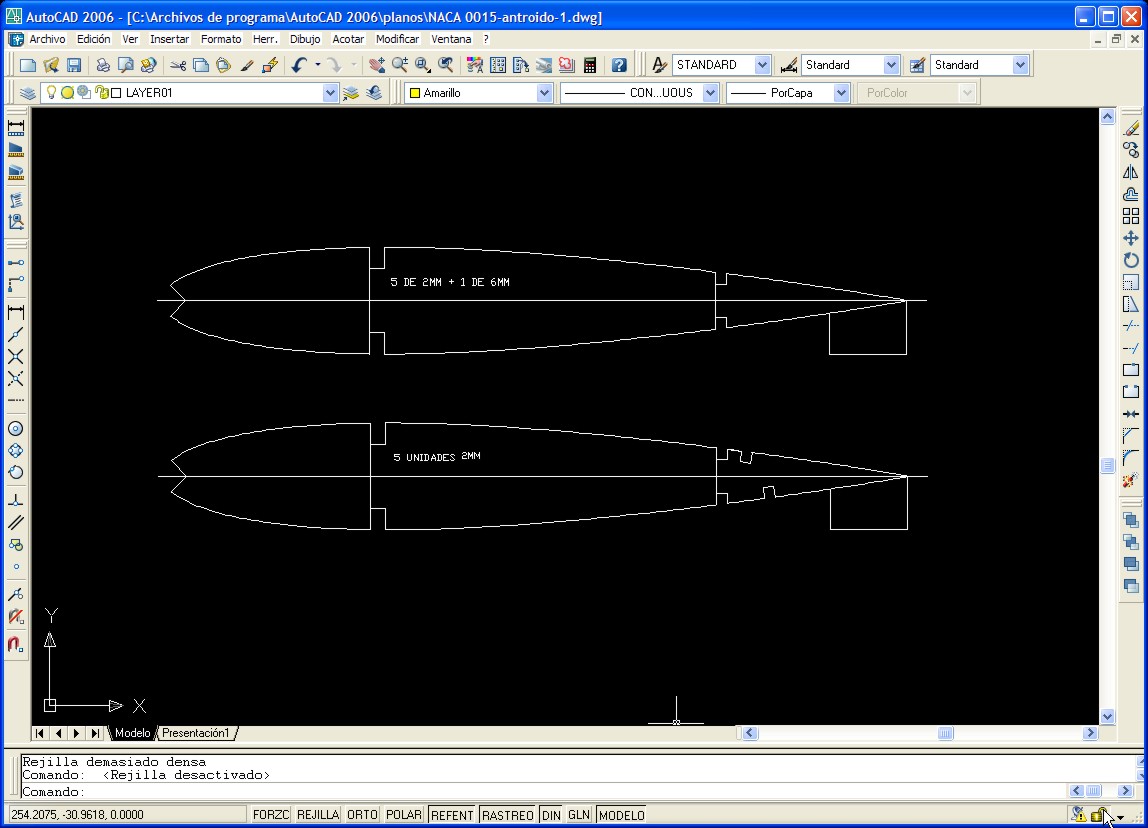
Task: Select the Explode tool
Action: click(1131, 480)
